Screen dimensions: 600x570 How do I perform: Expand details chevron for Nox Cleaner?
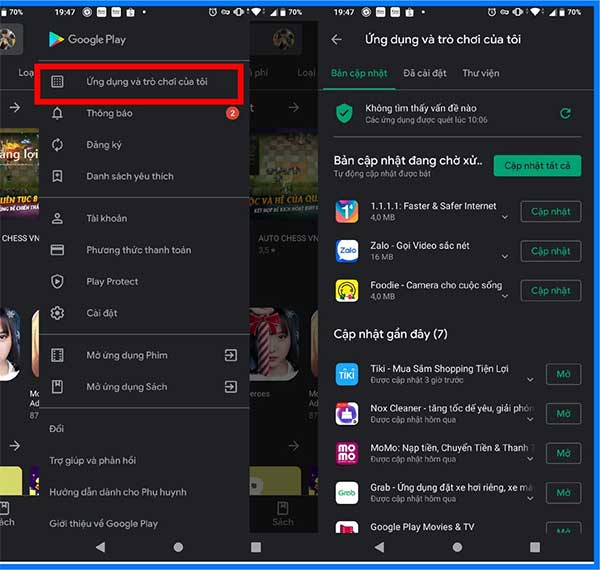tap(530, 419)
